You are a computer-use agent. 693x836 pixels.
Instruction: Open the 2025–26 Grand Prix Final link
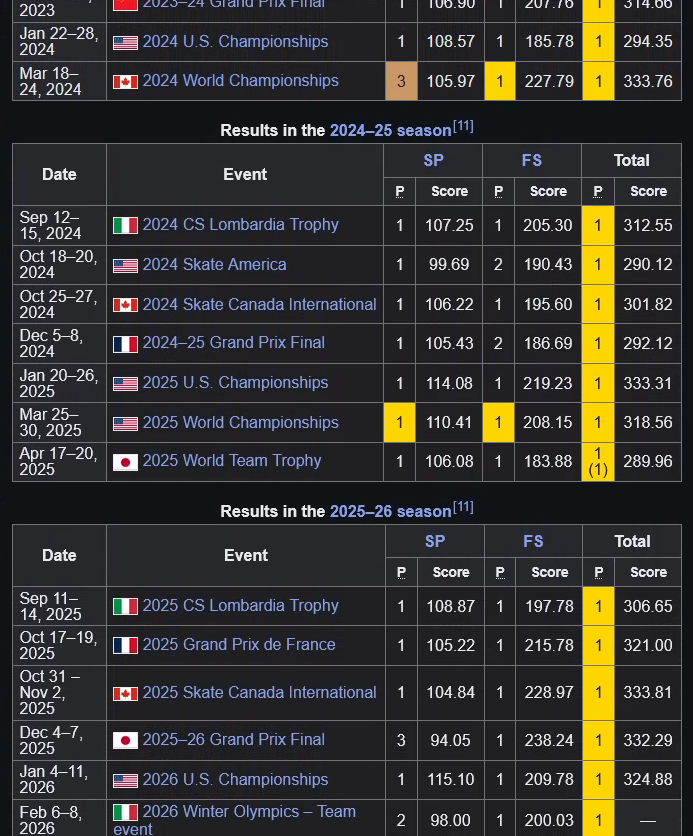click(233, 739)
